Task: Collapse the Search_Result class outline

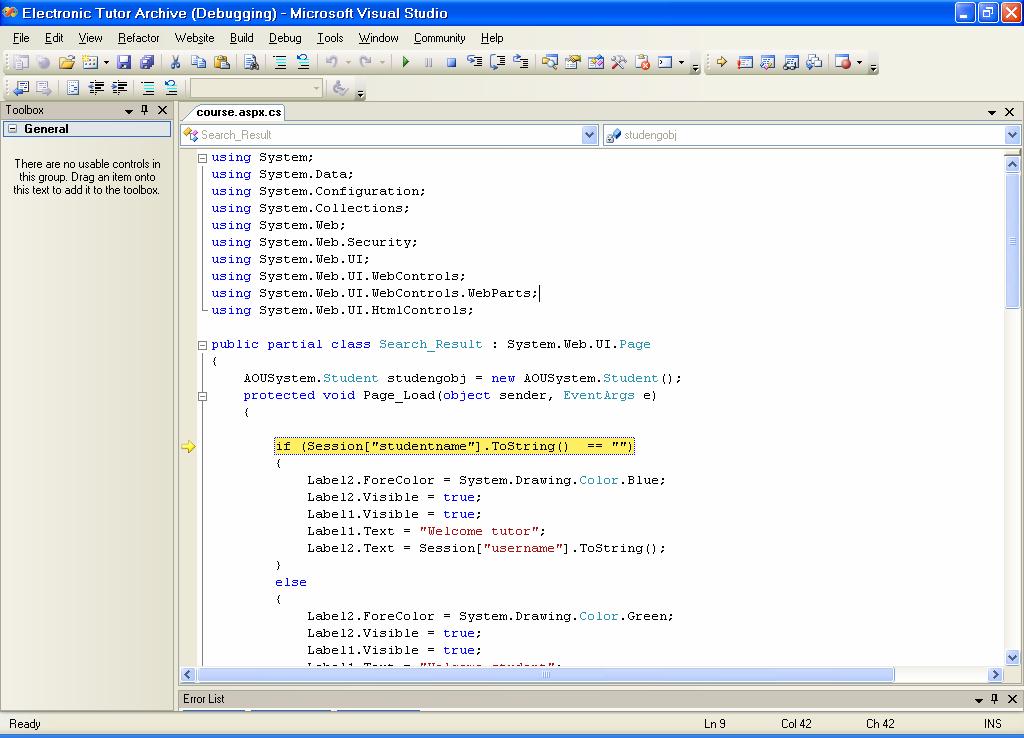Action: click(x=202, y=345)
